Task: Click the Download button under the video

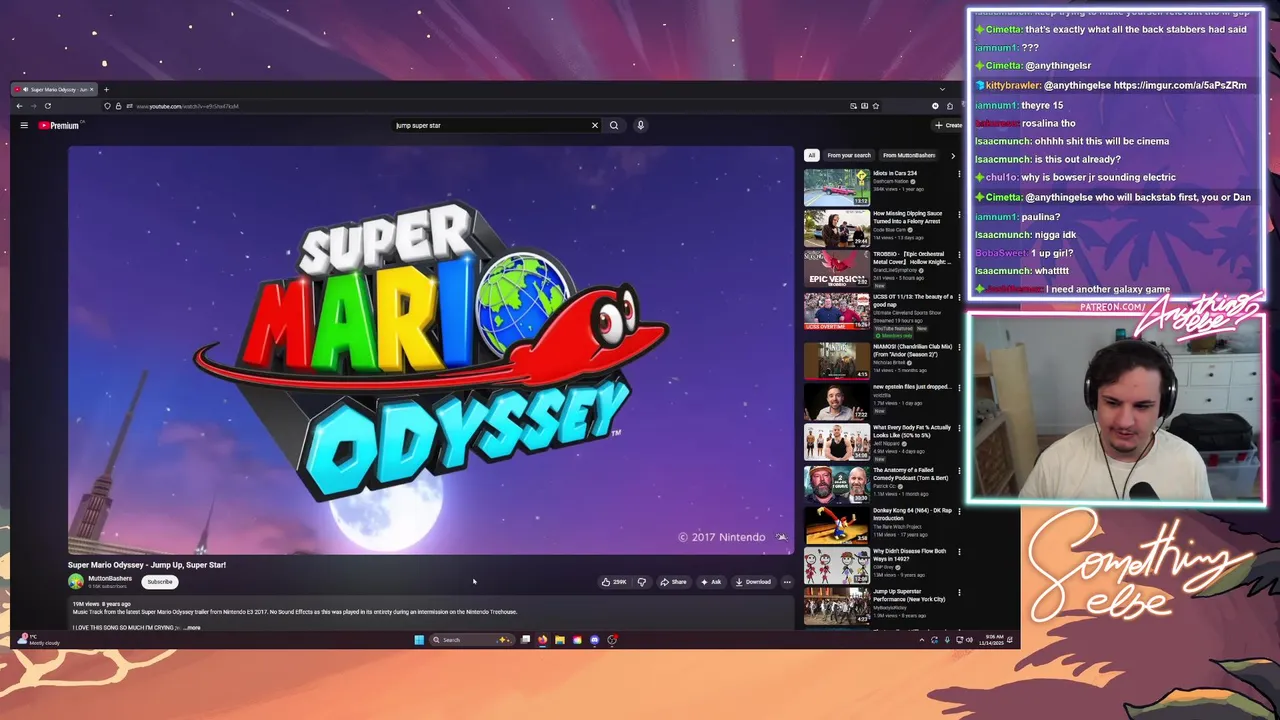Action: pos(753,582)
